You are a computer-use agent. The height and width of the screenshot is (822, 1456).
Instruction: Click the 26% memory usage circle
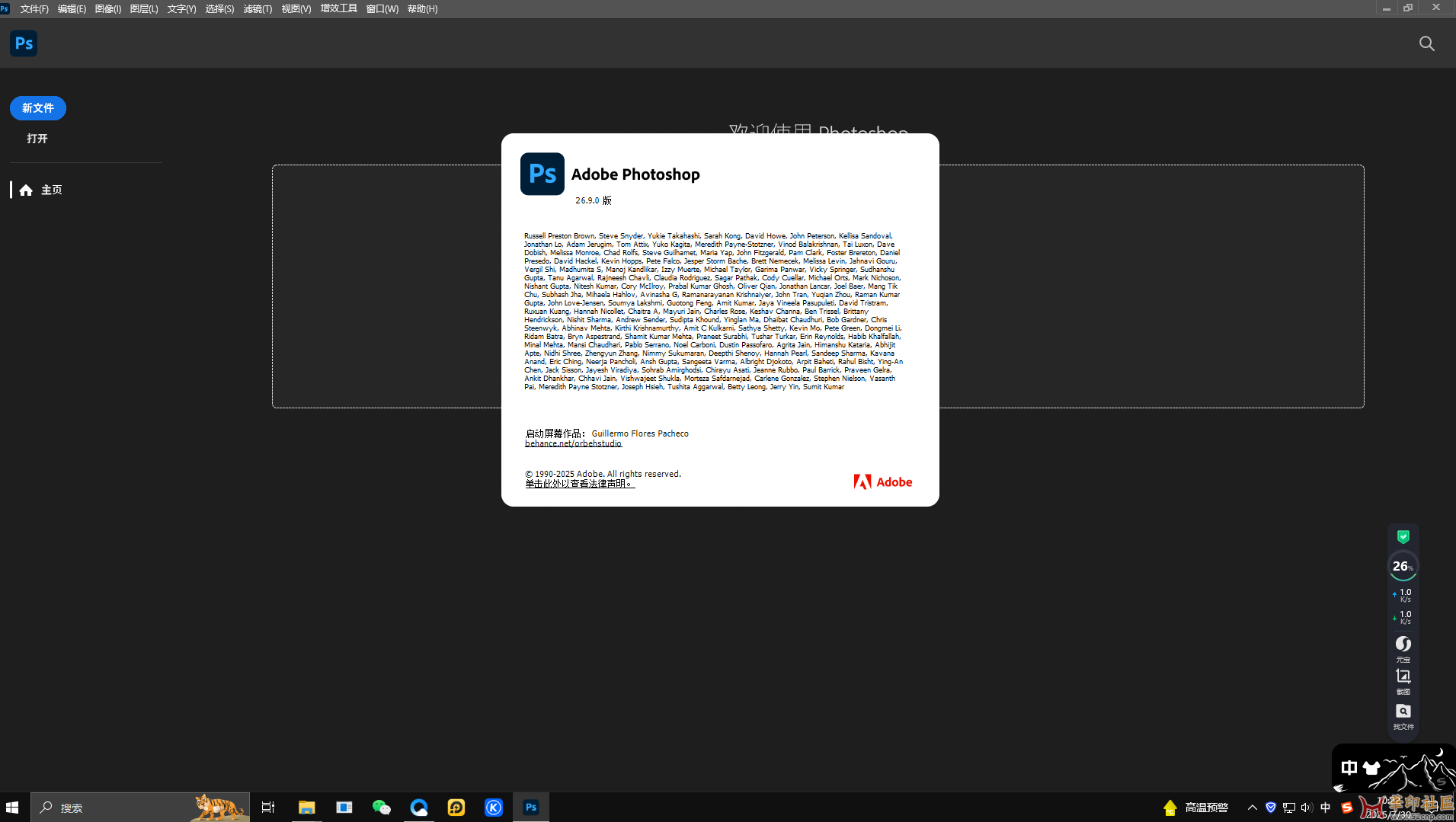tap(1403, 566)
